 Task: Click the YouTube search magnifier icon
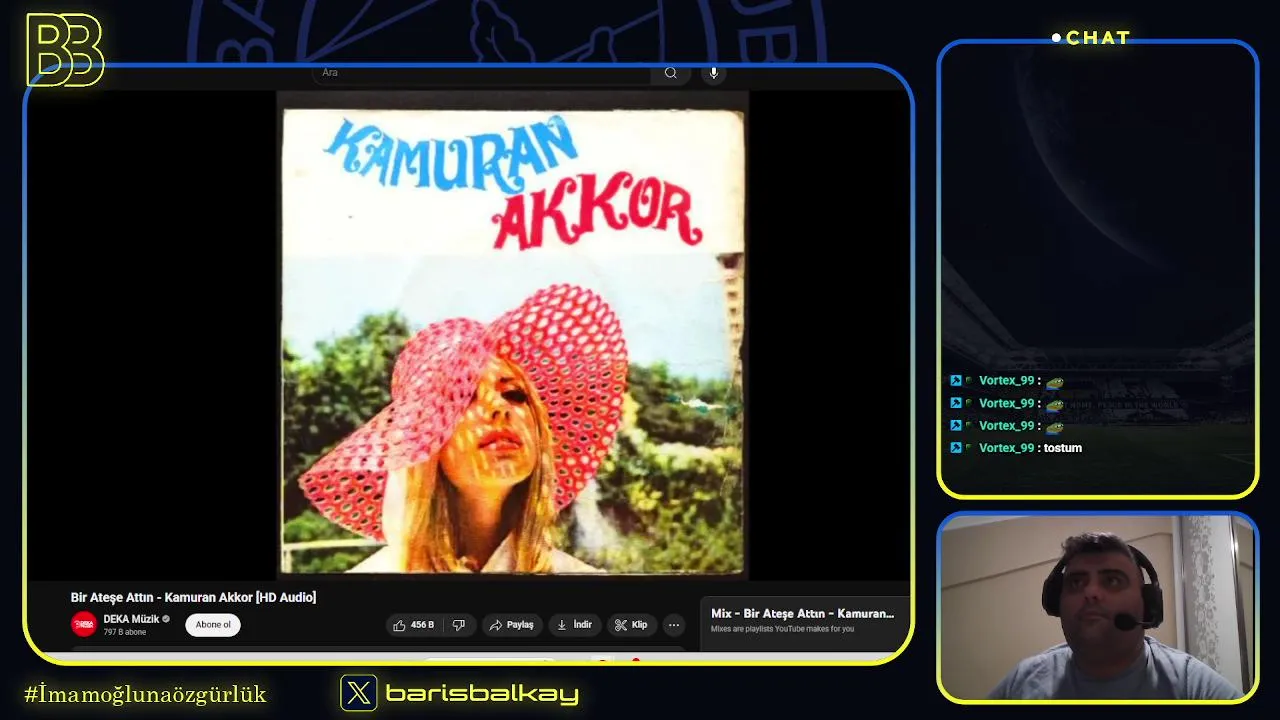point(671,73)
